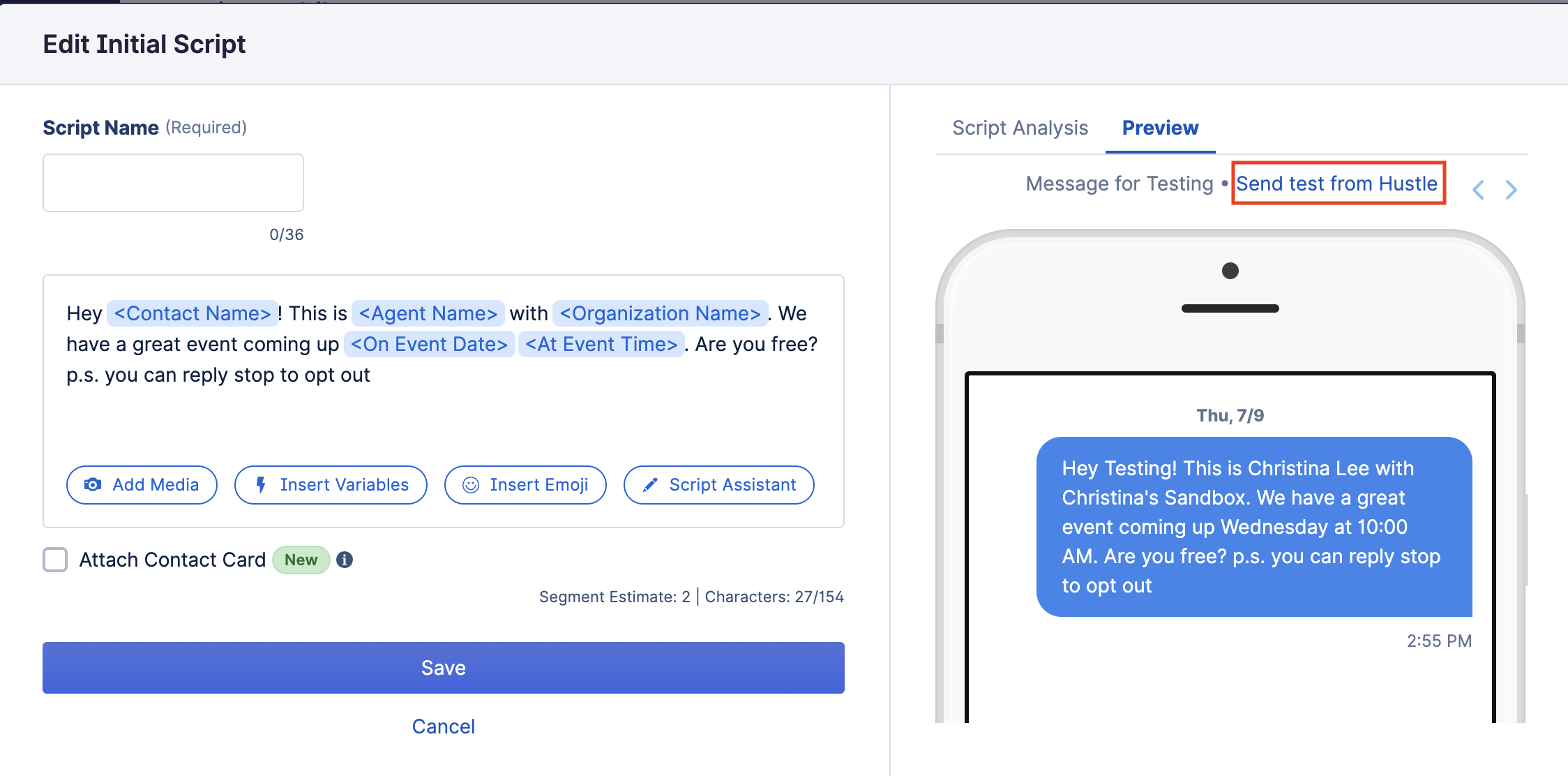Select the <Agent Name> variable chip
This screenshot has width=1568, height=776.
pyautogui.click(x=428, y=313)
